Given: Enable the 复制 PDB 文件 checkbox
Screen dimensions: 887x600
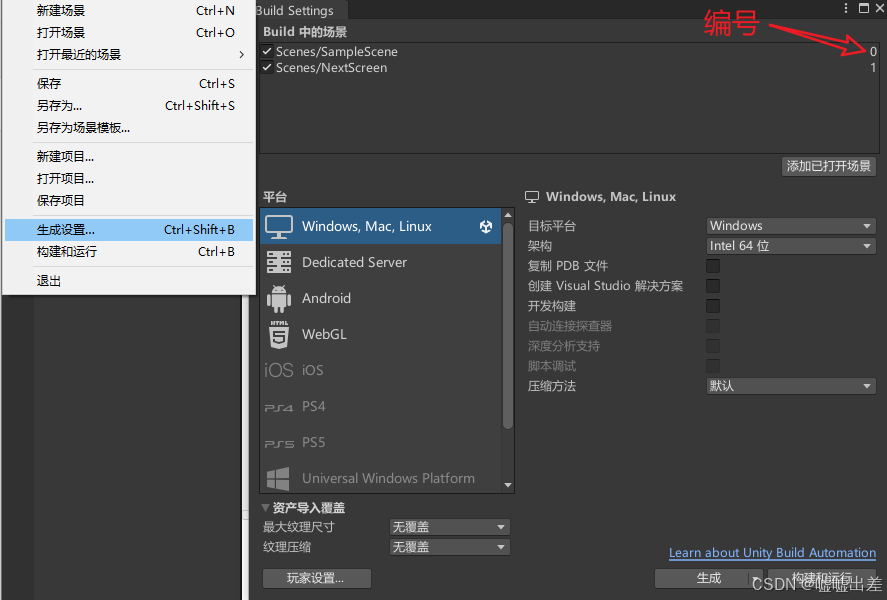Looking at the screenshot, I should 713,266.
